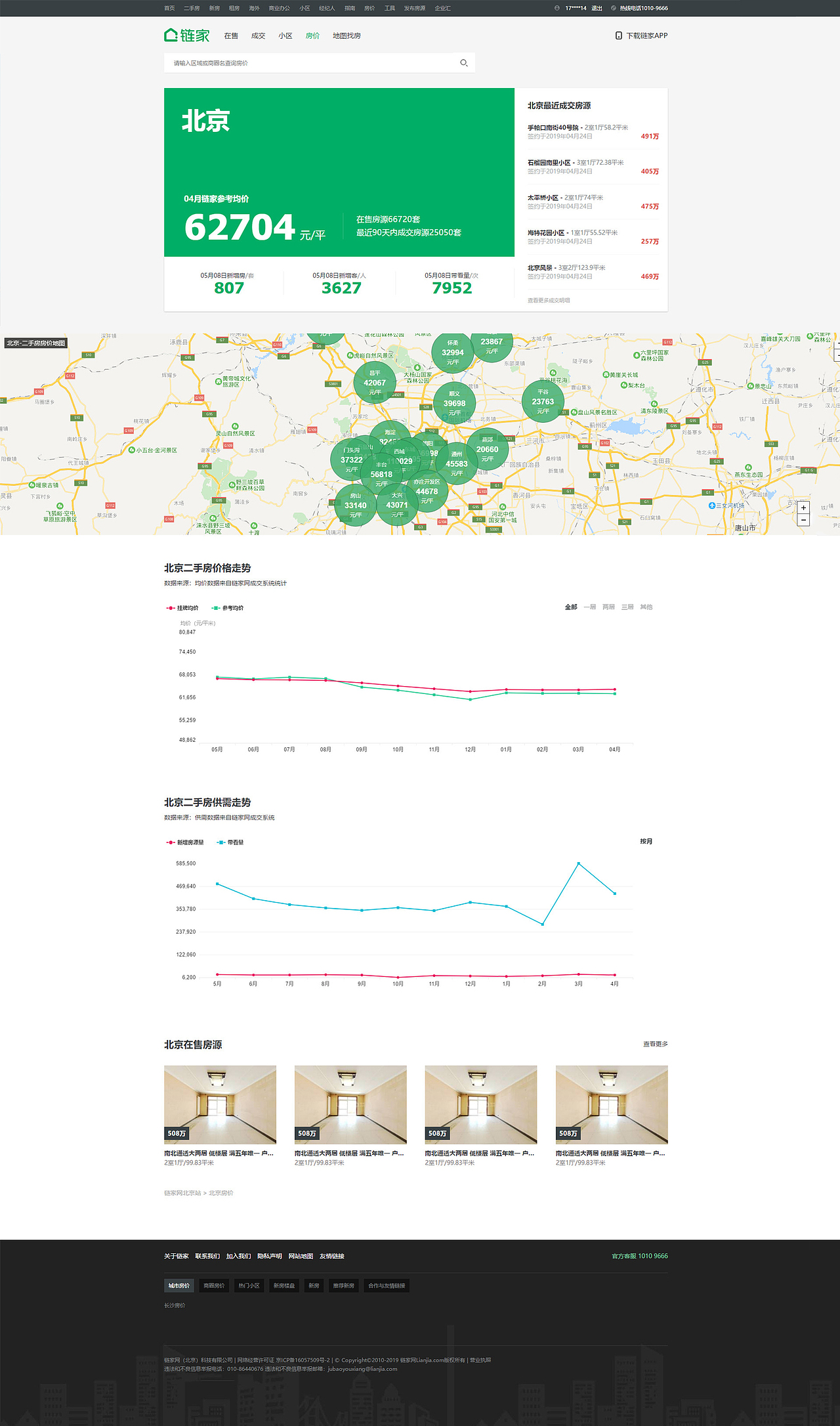Click 下载链家APP link
Viewport: 840px width, 1426px height.
pyautogui.click(x=647, y=36)
